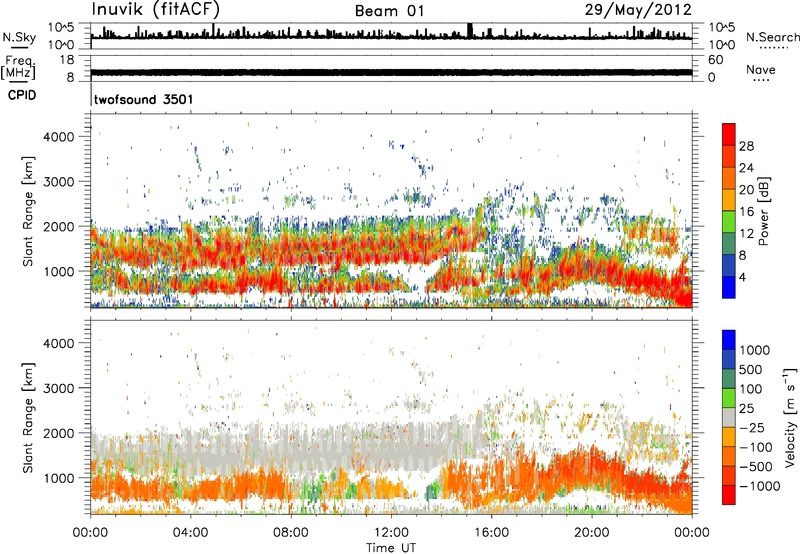This screenshot has height=554, width=800.
Task: Click the '12' label on power colorbar
Action: click(x=746, y=233)
